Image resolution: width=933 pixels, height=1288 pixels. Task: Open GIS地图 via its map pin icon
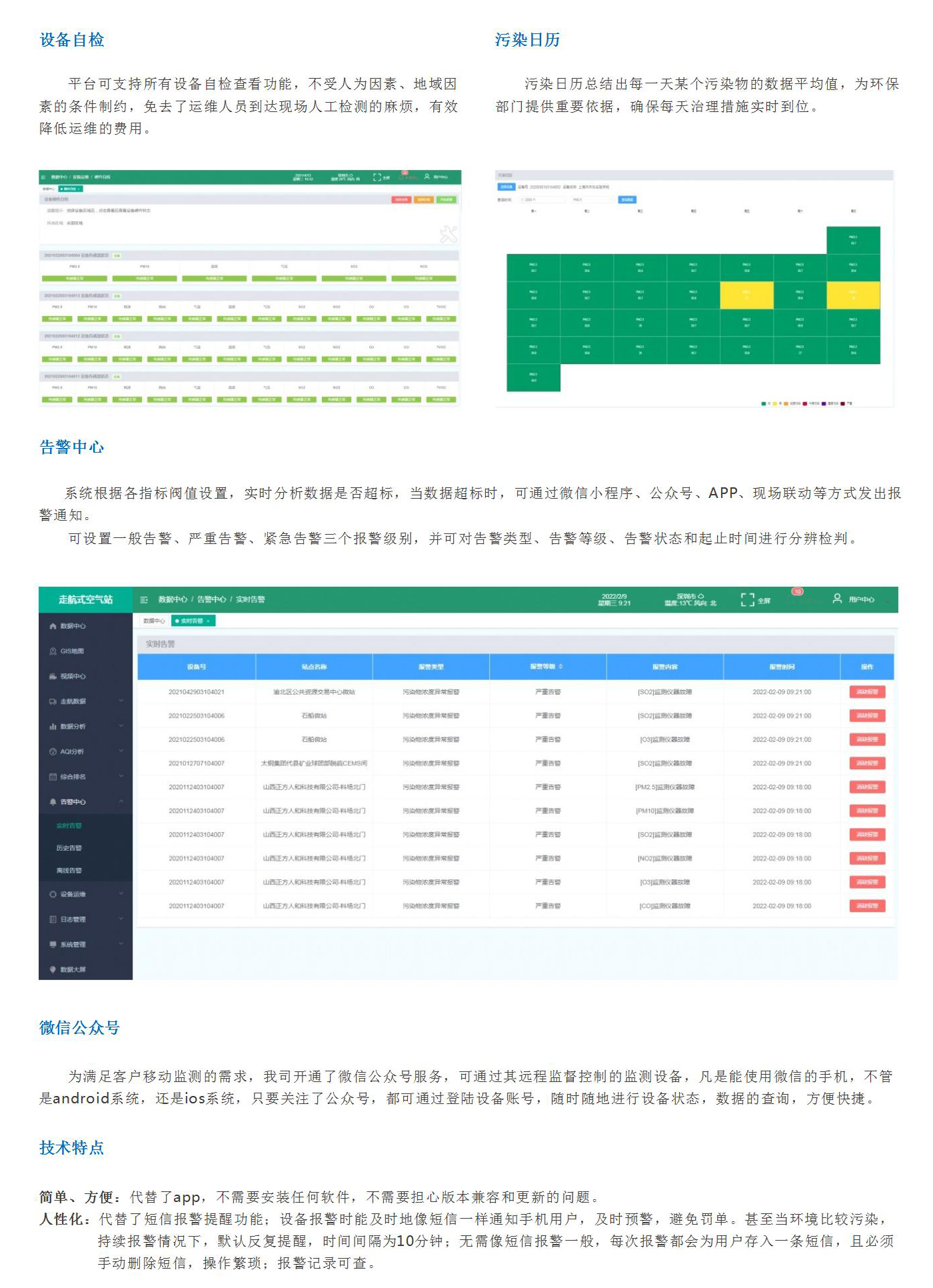pos(53,651)
